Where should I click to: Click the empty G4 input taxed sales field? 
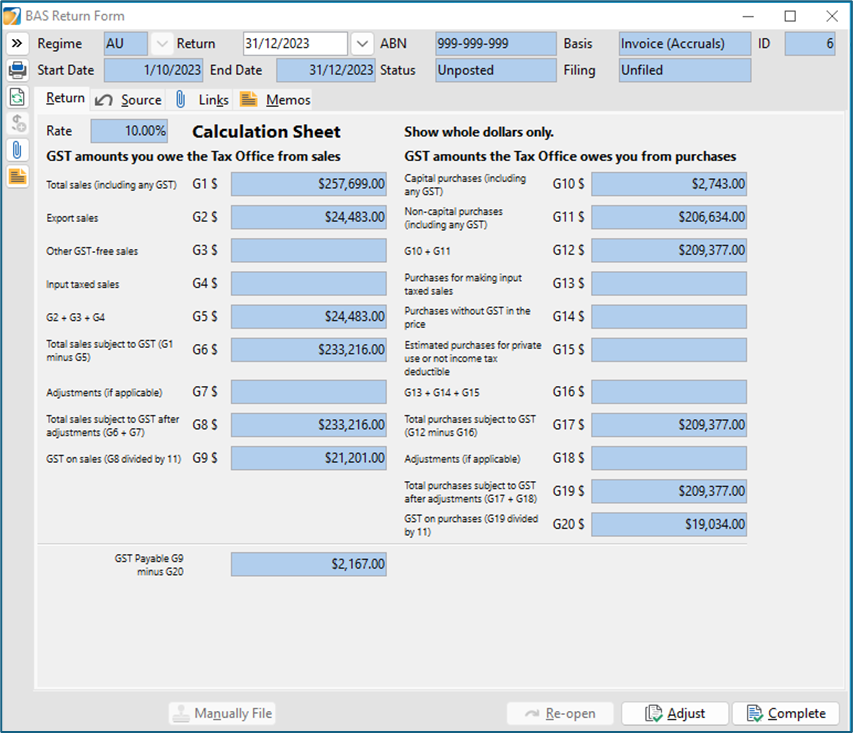[x=308, y=284]
